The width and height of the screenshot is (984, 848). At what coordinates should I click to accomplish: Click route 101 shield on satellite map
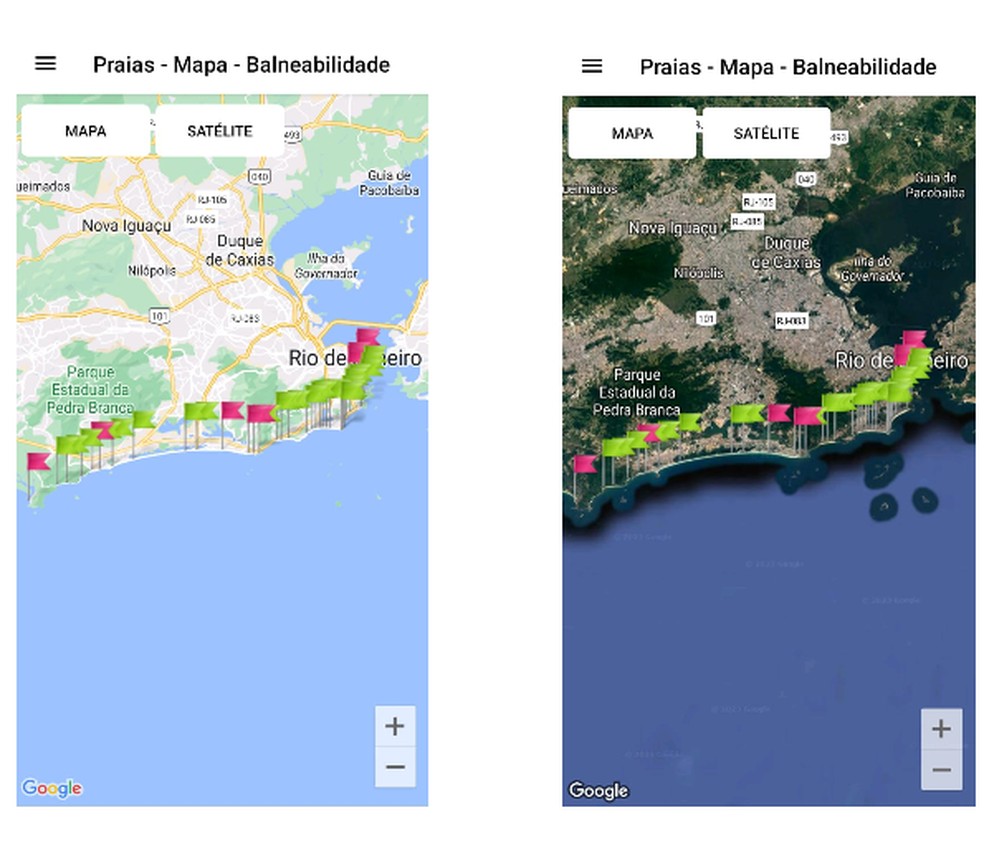pyautogui.click(x=706, y=318)
